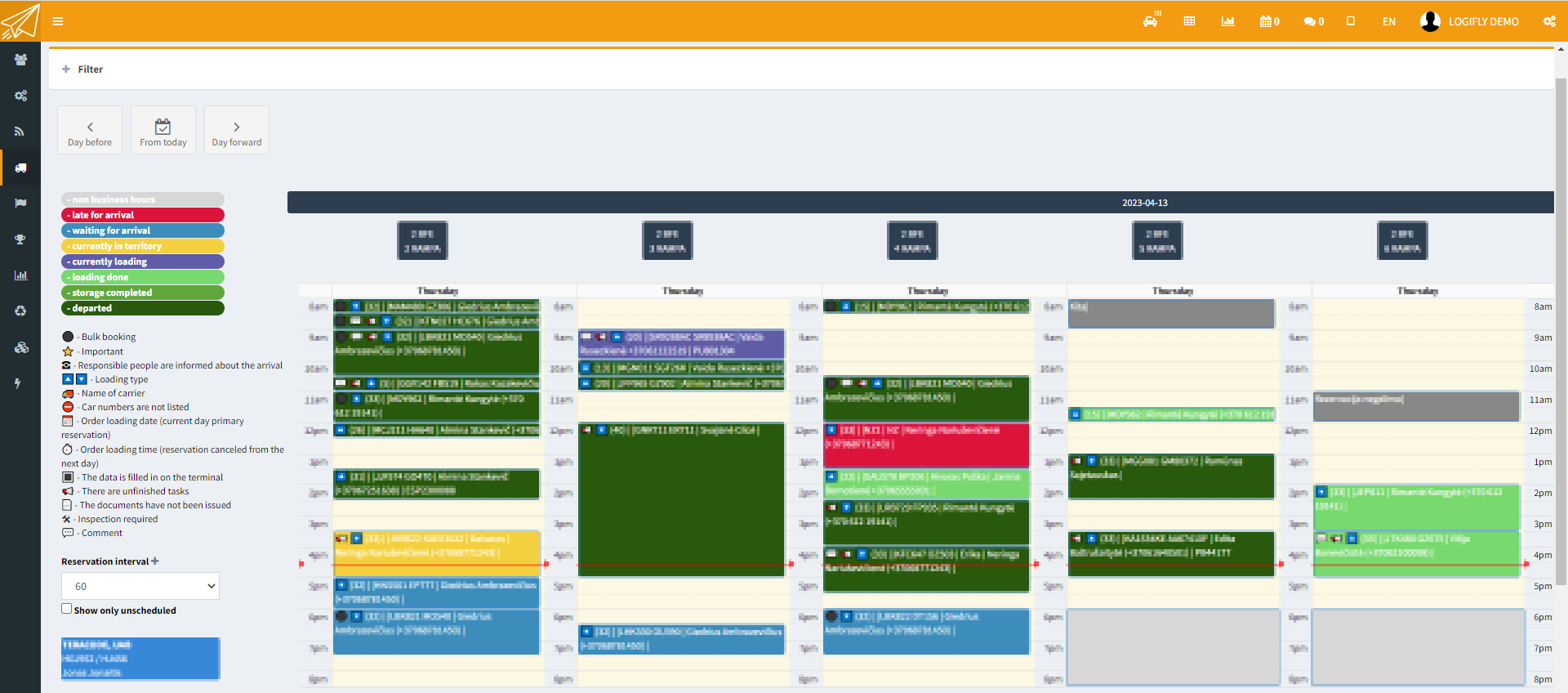Click the late for arrival red swatch
The height and width of the screenshot is (693, 1568).
click(x=143, y=215)
